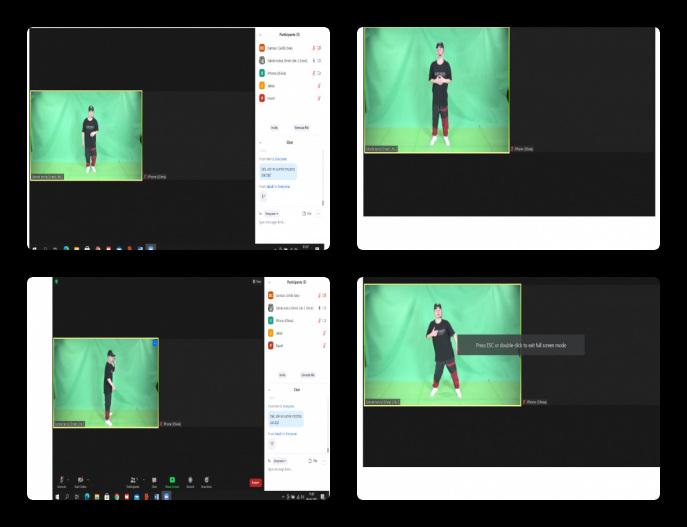Click the dancer video tile in bottom-right screenshot
Screen dimensions: 687x527
point(443,345)
